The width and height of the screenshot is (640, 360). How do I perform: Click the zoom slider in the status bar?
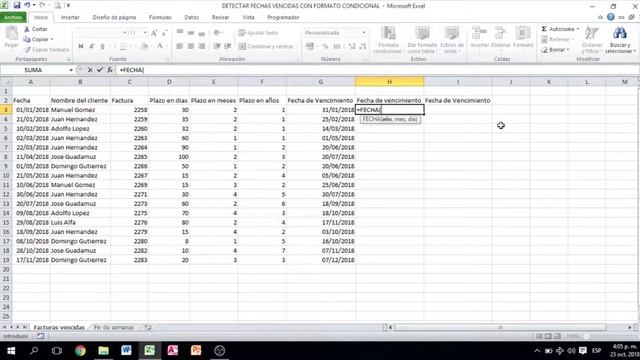[x=586, y=336]
